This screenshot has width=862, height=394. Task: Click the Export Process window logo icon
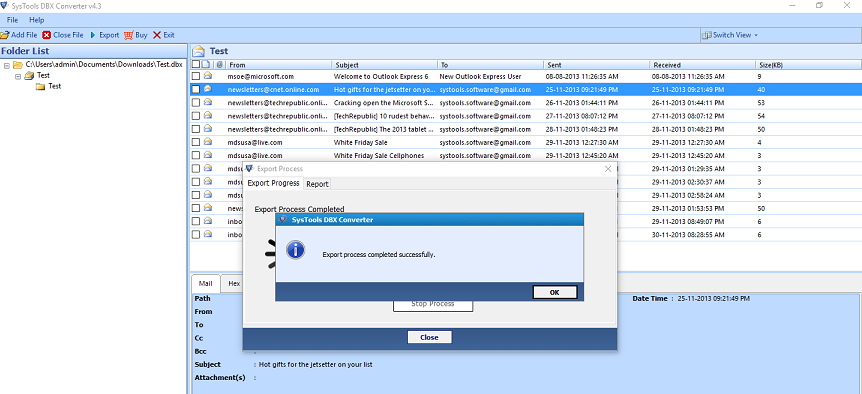click(x=249, y=169)
